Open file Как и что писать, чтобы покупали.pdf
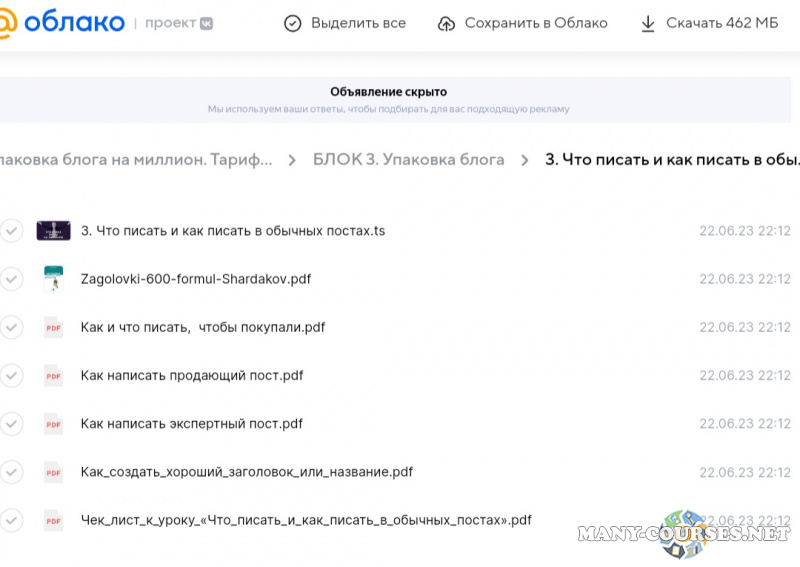Viewport: 800px width, 567px height. (x=202, y=327)
